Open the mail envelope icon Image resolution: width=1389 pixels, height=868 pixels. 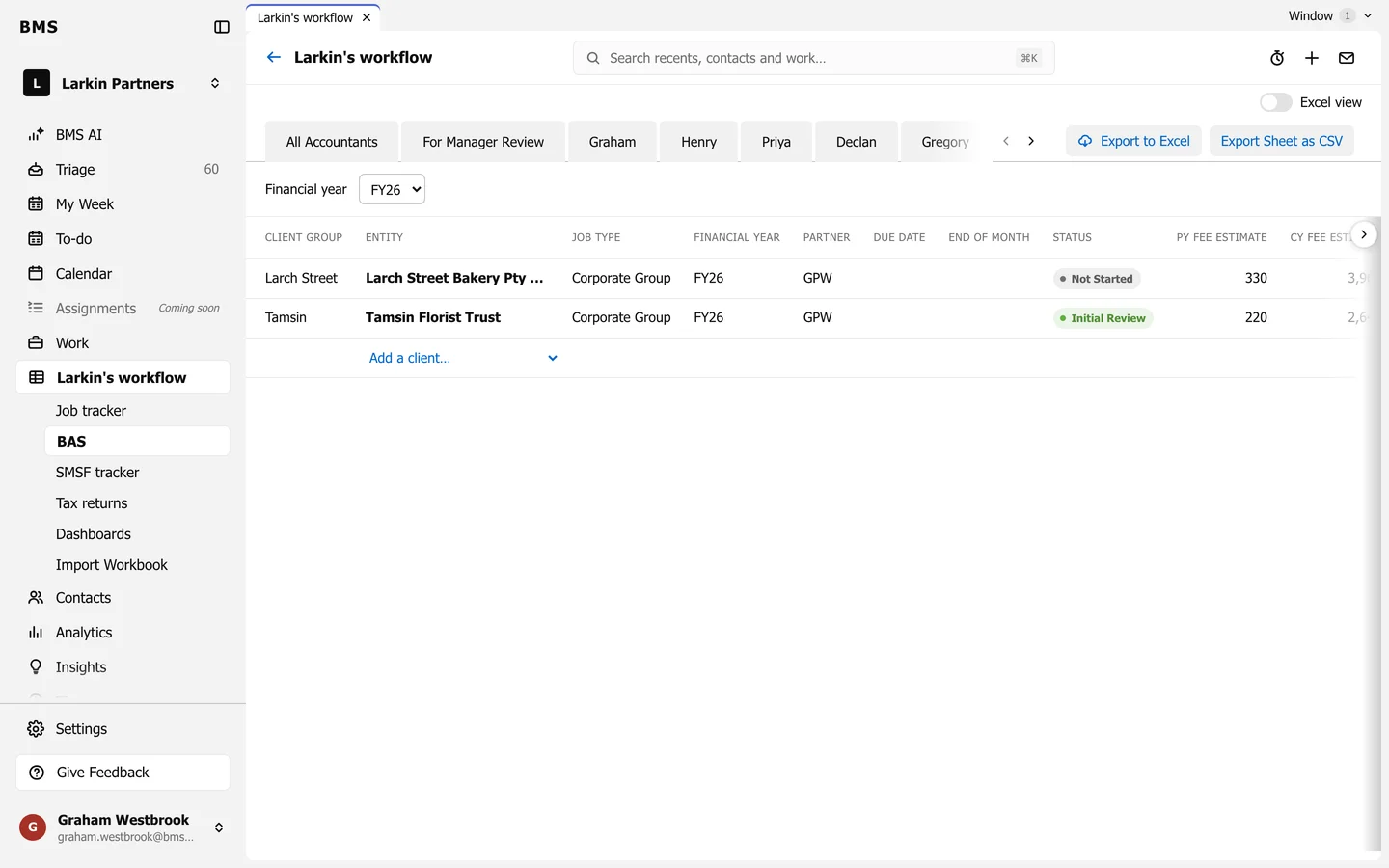1347,58
